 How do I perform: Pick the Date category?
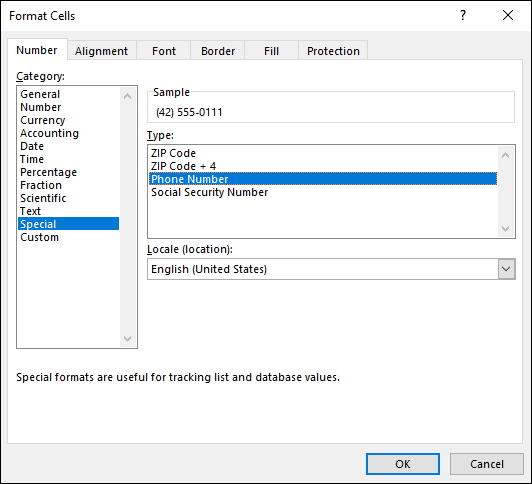(x=68, y=146)
